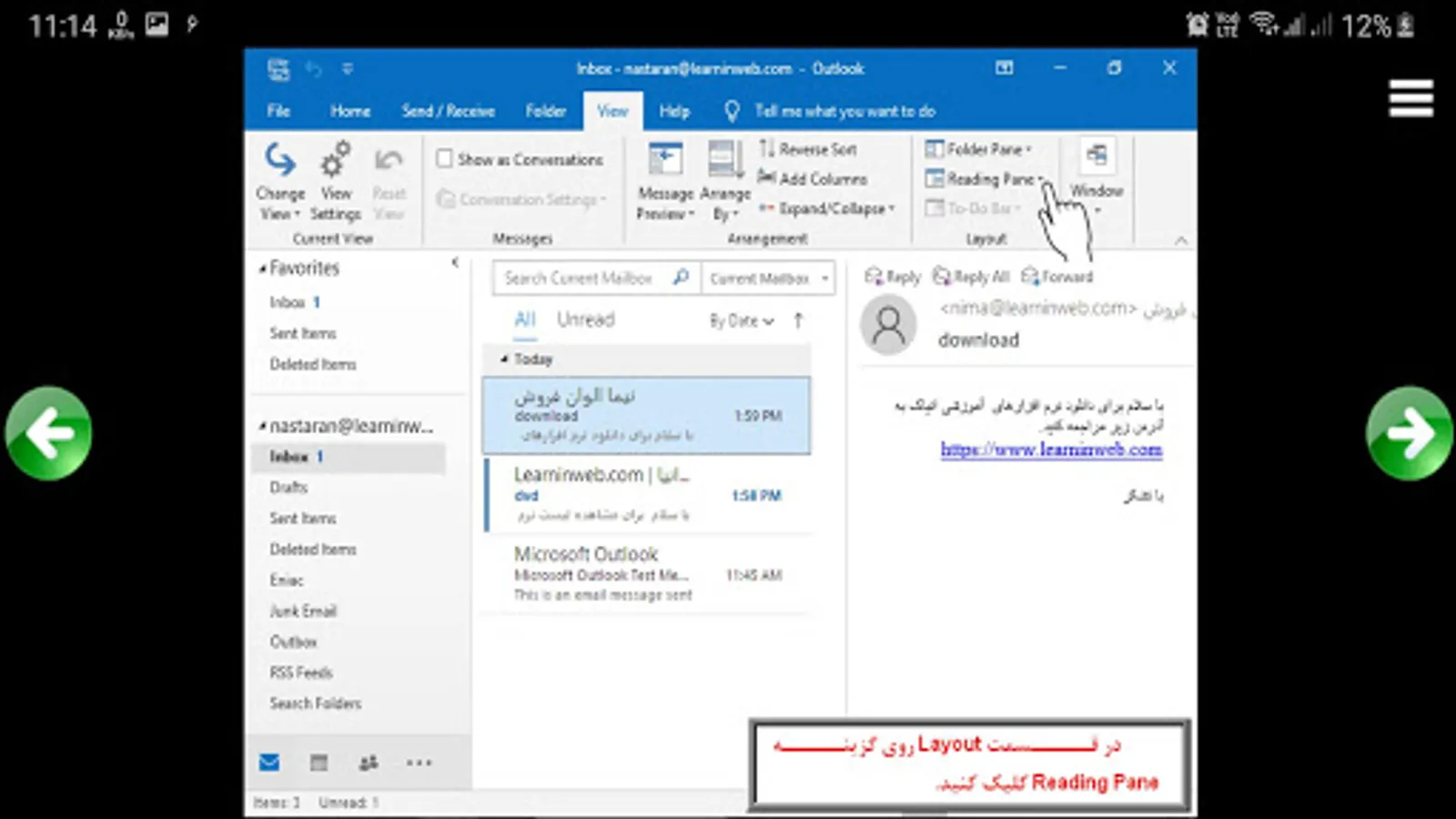This screenshot has height=819, width=1456.
Task: Open the Change View menu
Action: pos(280,180)
